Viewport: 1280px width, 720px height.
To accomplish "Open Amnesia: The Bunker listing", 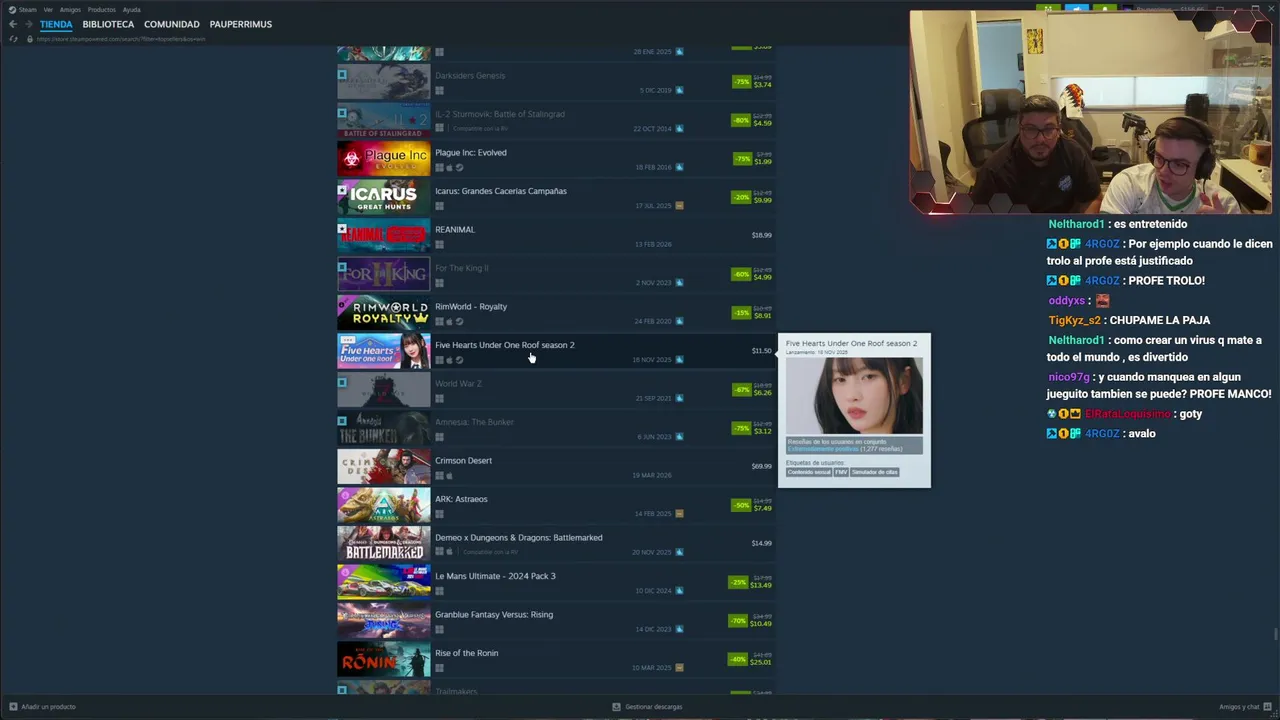I will (x=556, y=428).
